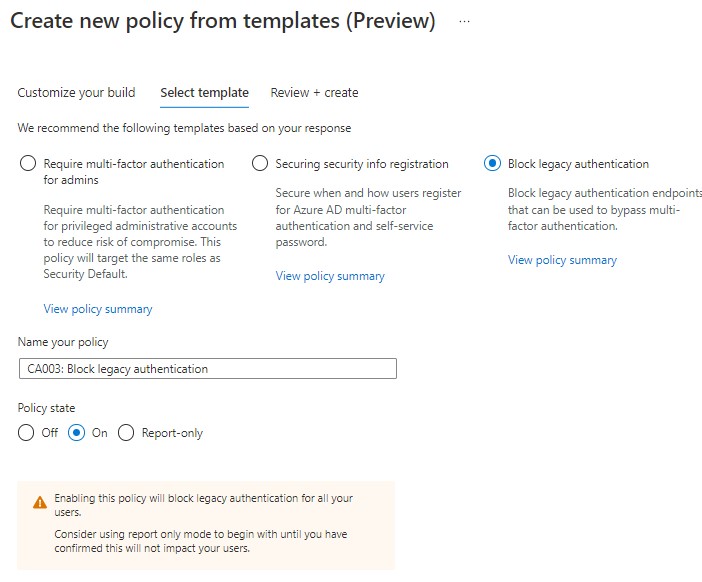
Task: View policy summary for Securing security info registration
Action: pos(330,276)
